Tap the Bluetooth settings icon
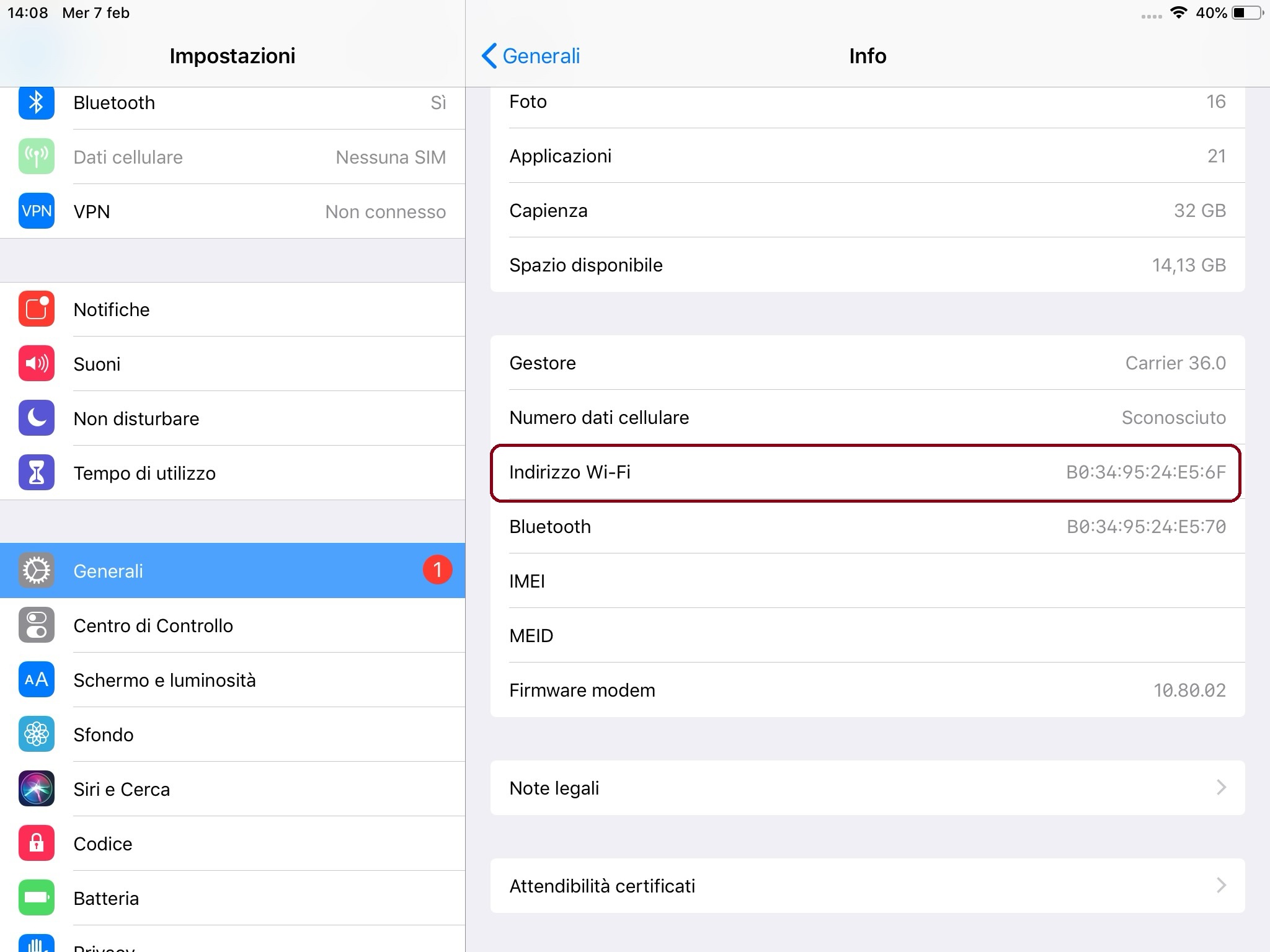The image size is (1270, 952). pyautogui.click(x=36, y=103)
